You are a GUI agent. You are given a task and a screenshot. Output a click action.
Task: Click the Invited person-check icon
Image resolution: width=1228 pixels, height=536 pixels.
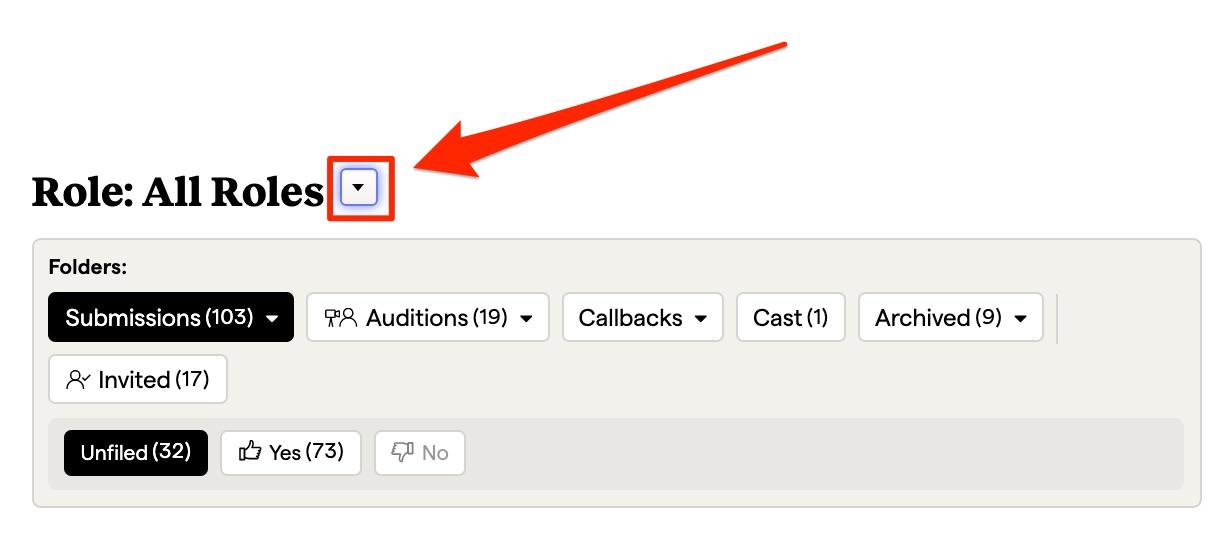78,380
